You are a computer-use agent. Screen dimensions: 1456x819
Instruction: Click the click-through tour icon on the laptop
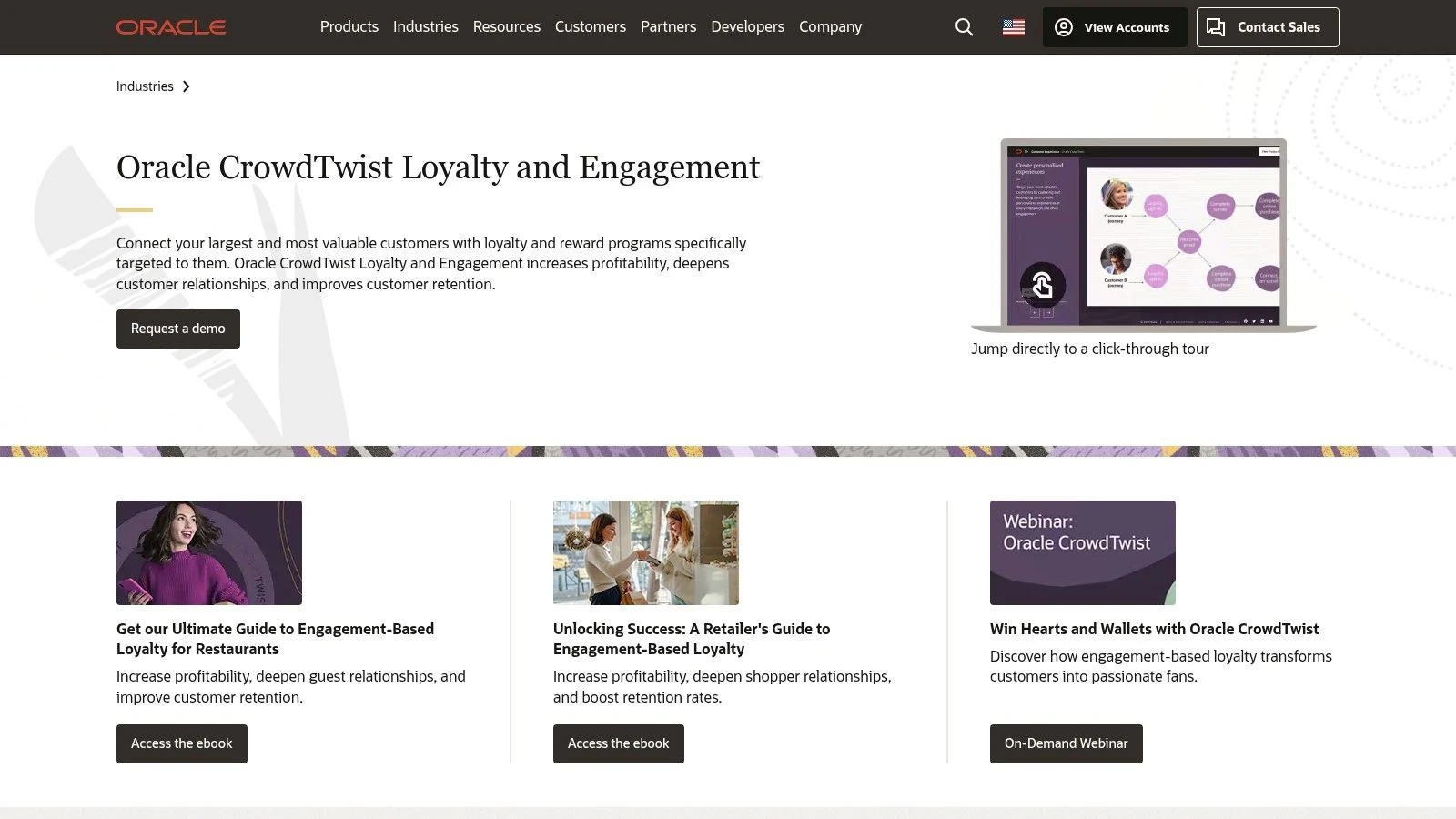click(1043, 286)
